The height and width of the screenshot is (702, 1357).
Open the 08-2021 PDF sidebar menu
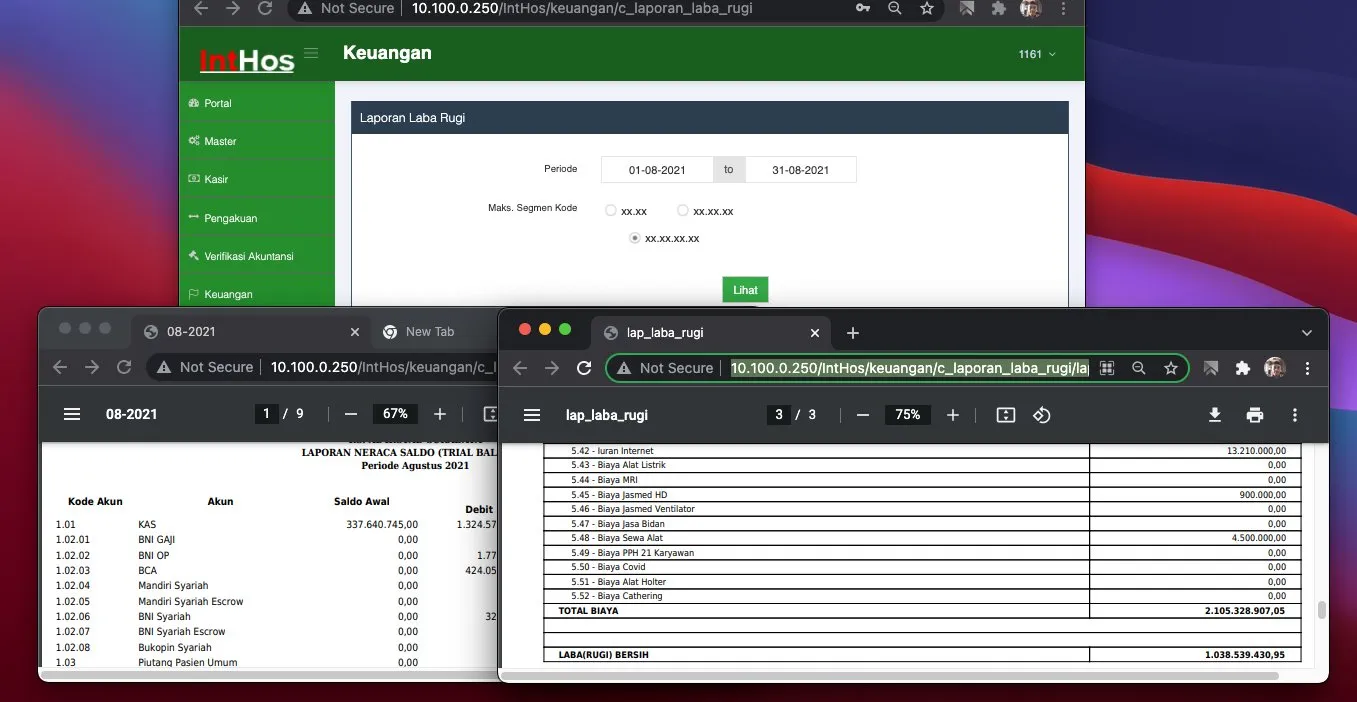pyautogui.click(x=72, y=414)
